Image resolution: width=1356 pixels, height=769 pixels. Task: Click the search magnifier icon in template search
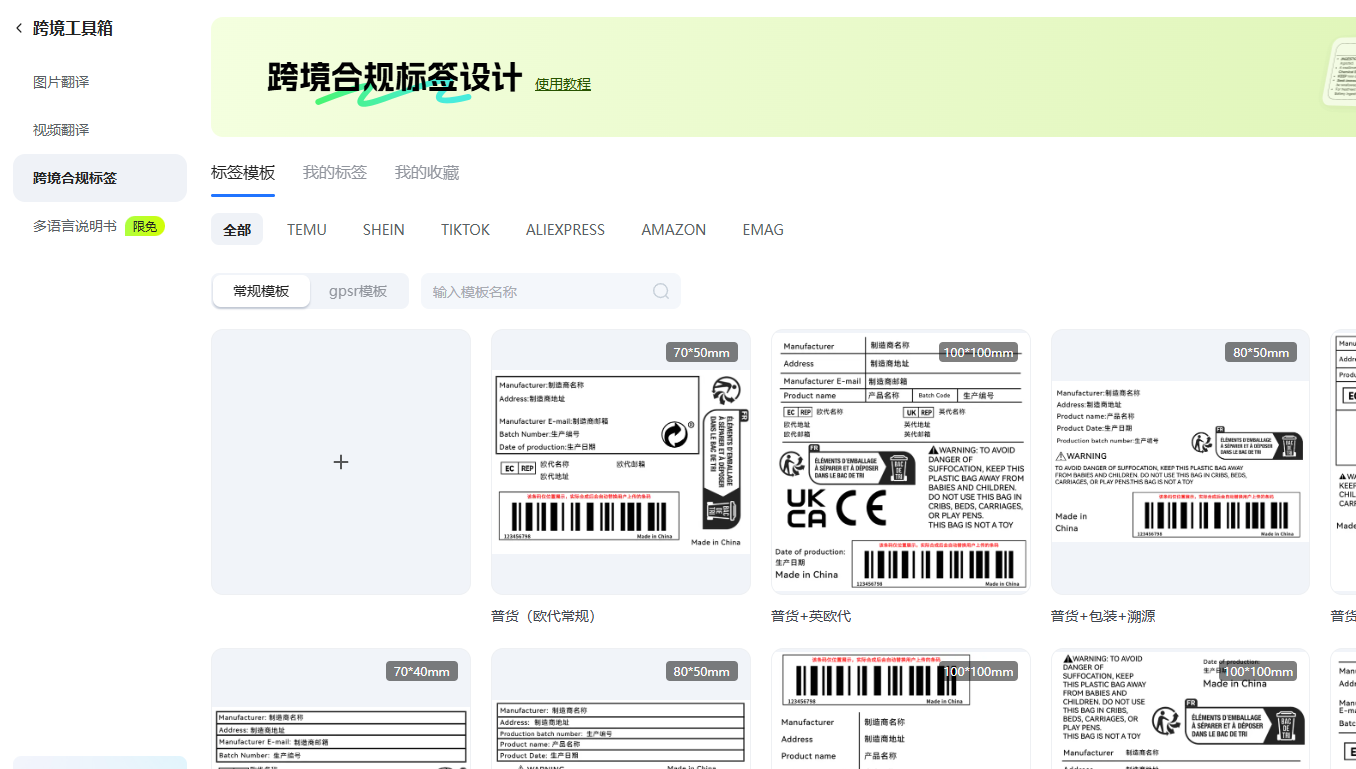coord(660,291)
